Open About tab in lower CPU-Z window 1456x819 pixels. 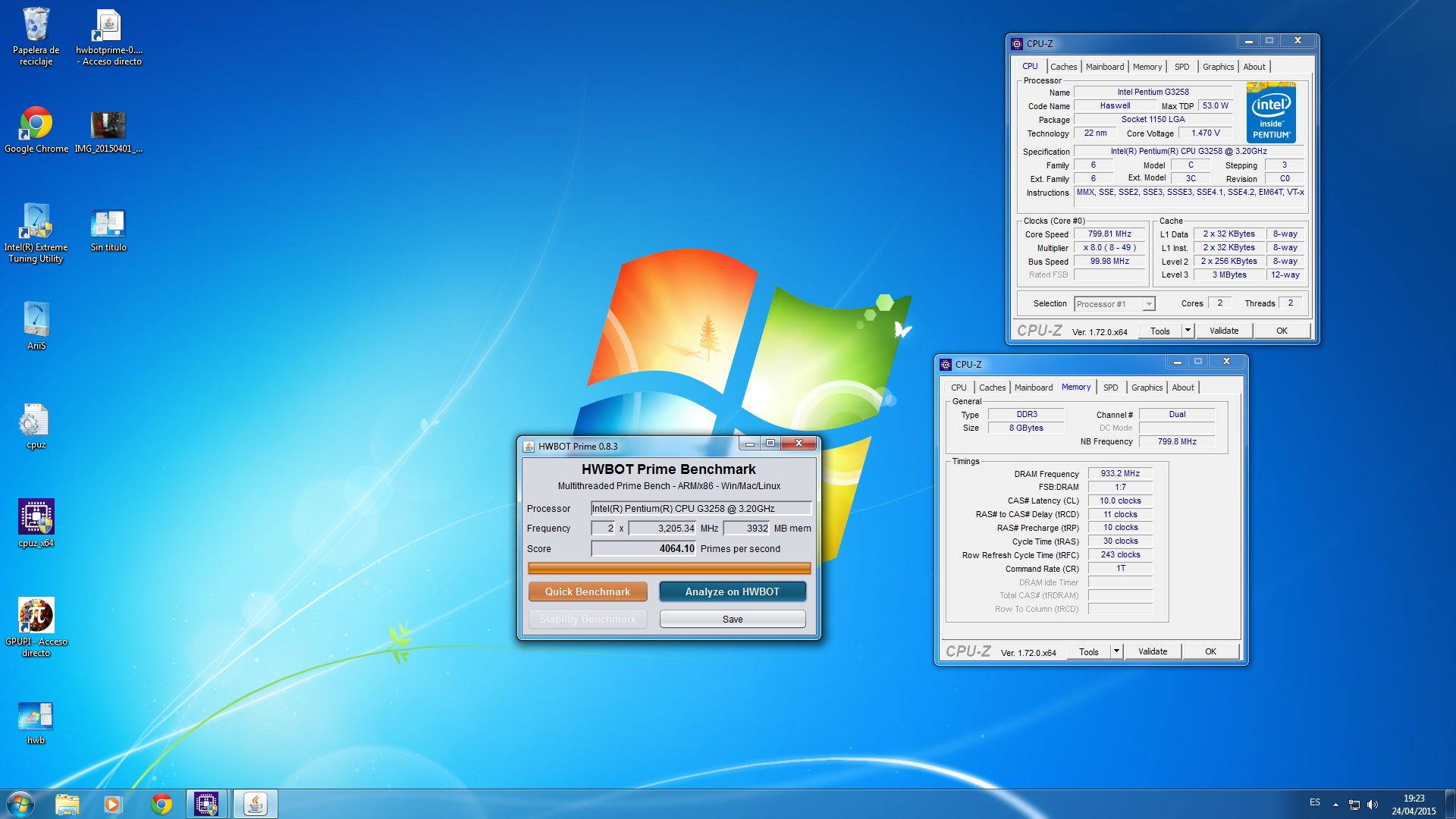pos(1183,388)
